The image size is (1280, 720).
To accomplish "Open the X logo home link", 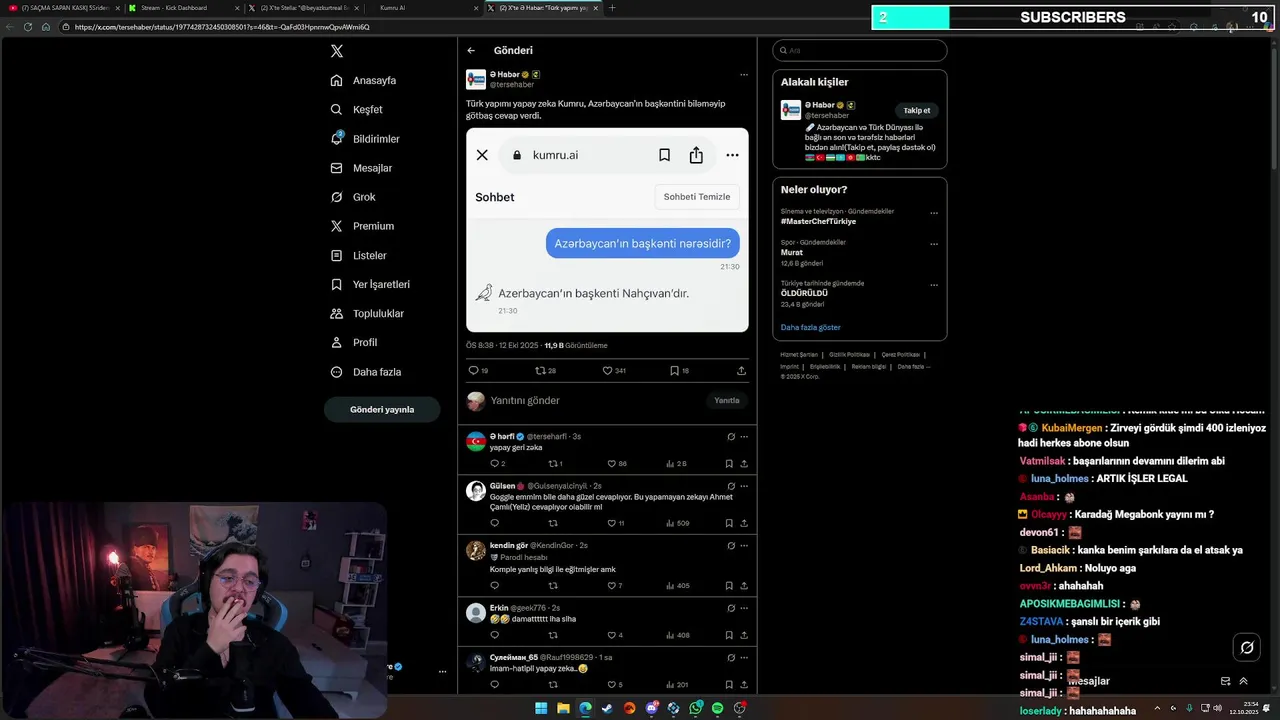I will pyautogui.click(x=337, y=51).
